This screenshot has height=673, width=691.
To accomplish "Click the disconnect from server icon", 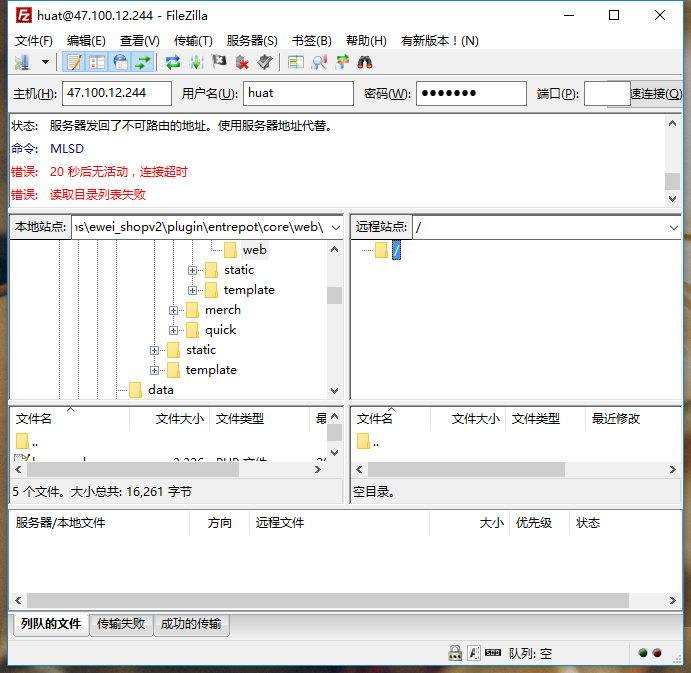I will click(242, 62).
